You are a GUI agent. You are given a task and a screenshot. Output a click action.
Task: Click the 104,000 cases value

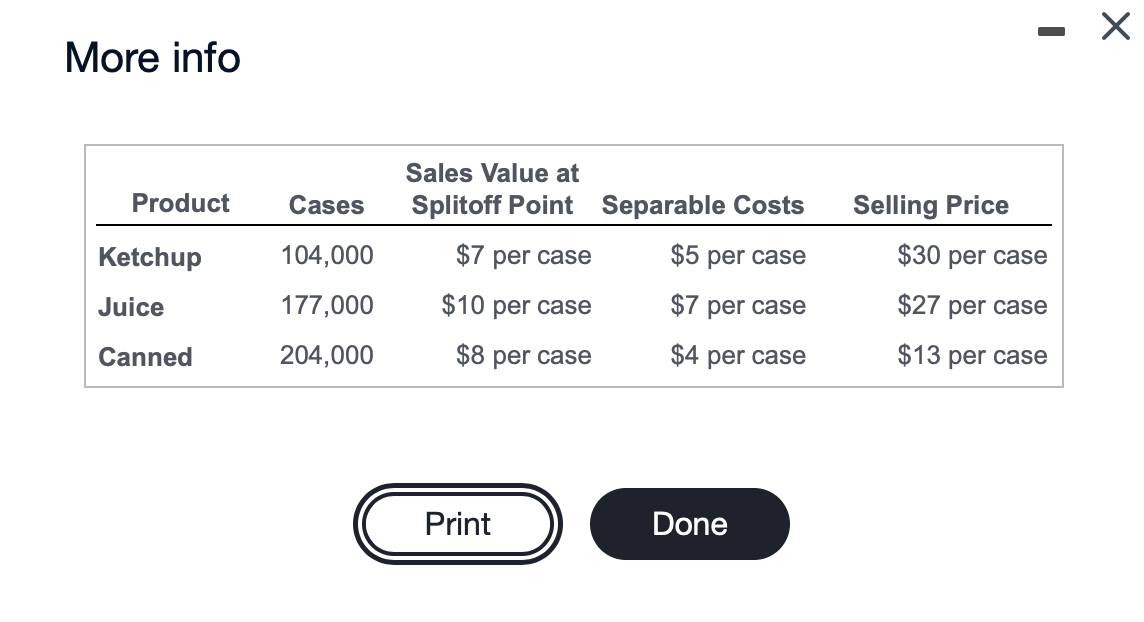[326, 255]
